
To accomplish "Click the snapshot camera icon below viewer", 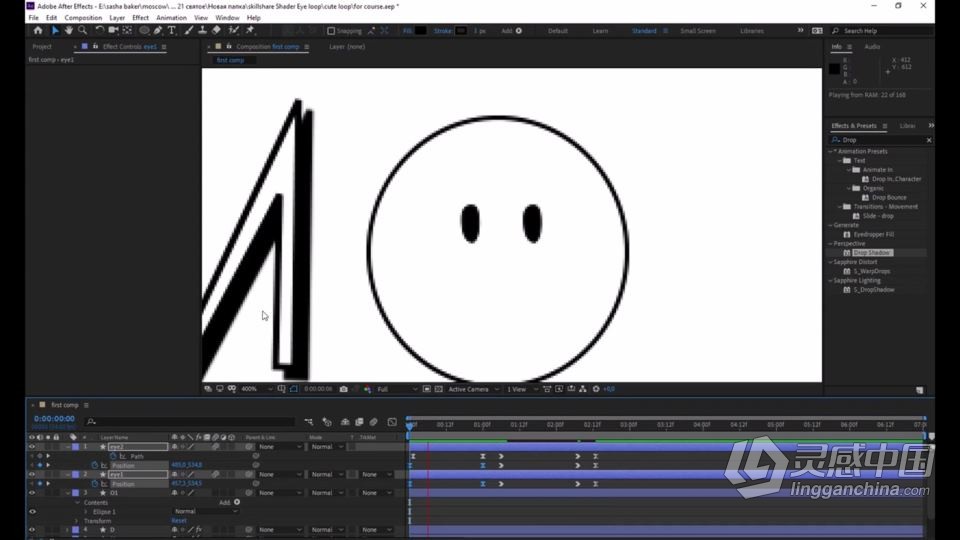I will tap(343, 389).
